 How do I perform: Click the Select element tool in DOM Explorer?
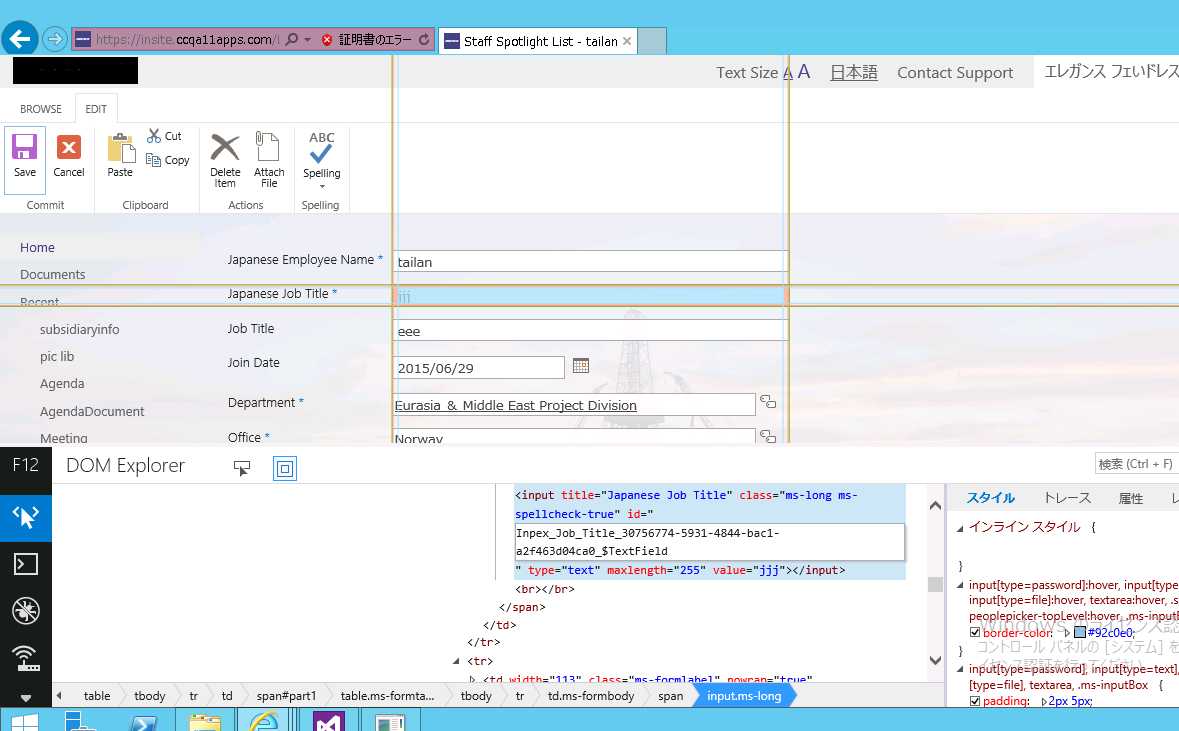[x=241, y=468]
